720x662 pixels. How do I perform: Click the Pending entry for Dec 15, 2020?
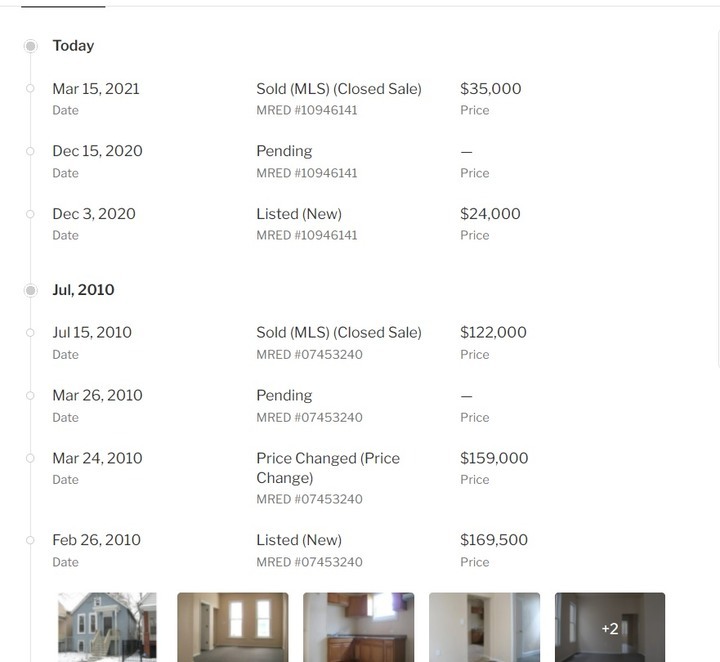coord(284,151)
